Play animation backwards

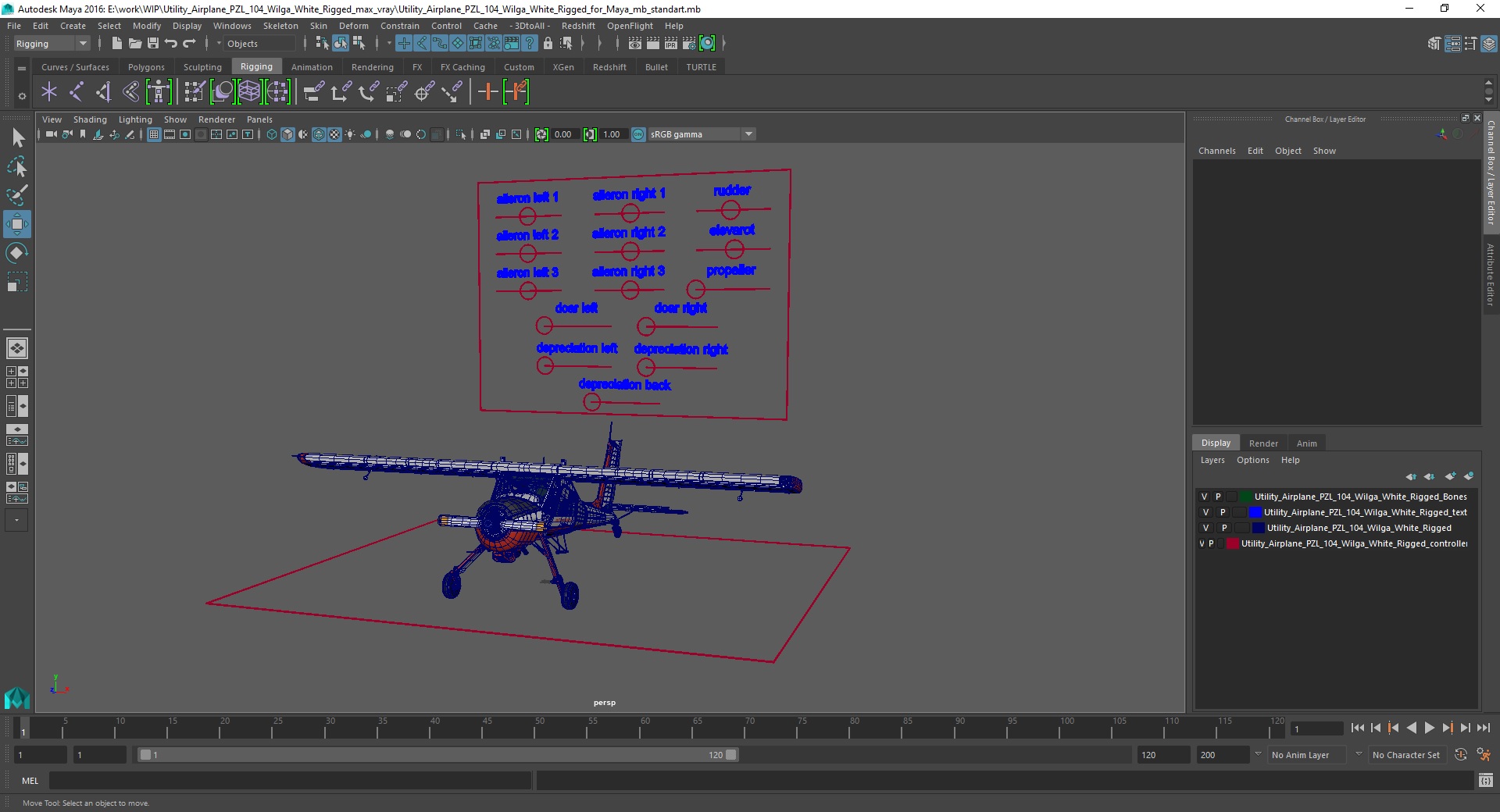click(1412, 728)
